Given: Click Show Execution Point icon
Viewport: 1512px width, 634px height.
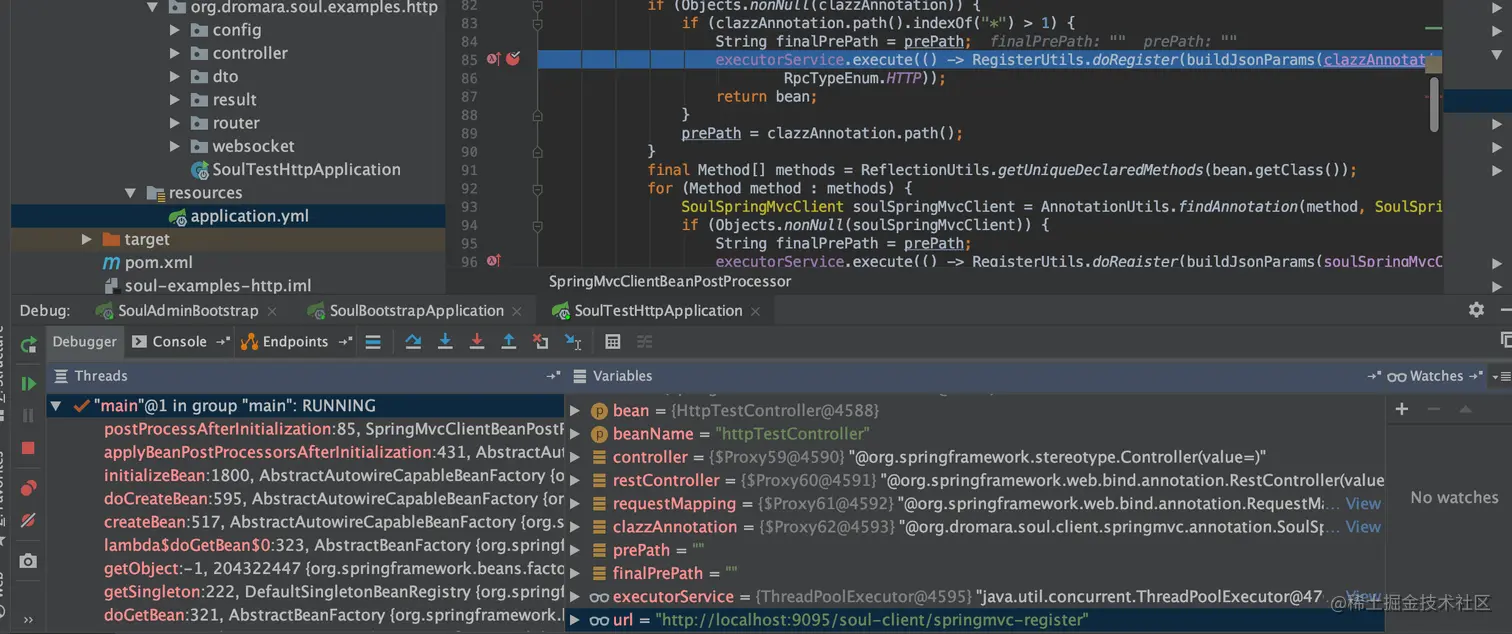Looking at the screenshot, I should (x=373, y=342).
